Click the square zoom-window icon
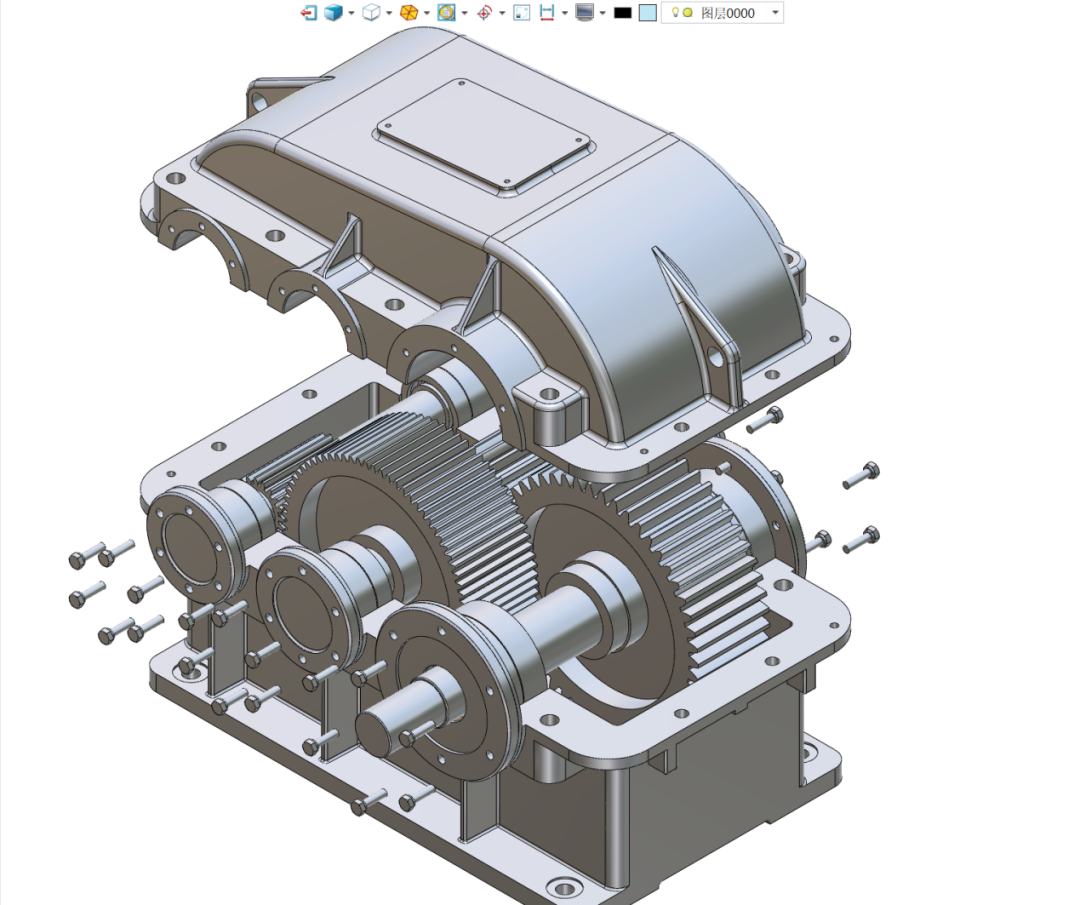The height and width of the screenshot is (905, 1080). click(x=522, y=12)
